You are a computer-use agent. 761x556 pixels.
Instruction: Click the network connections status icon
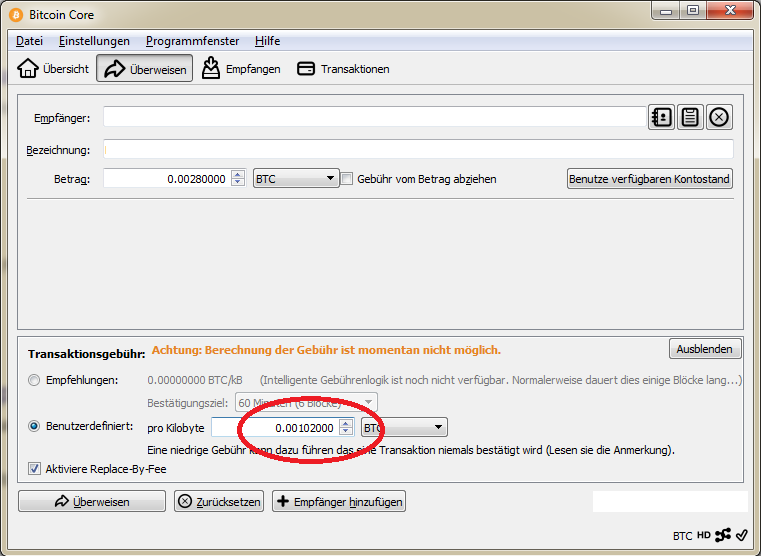(723, 535)
